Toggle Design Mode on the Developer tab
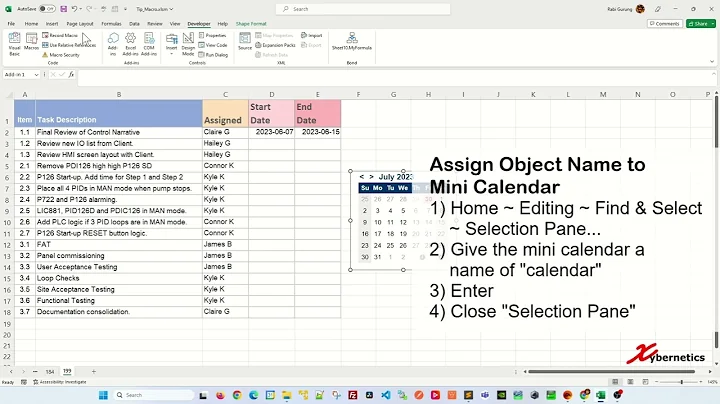 (188, 44)
